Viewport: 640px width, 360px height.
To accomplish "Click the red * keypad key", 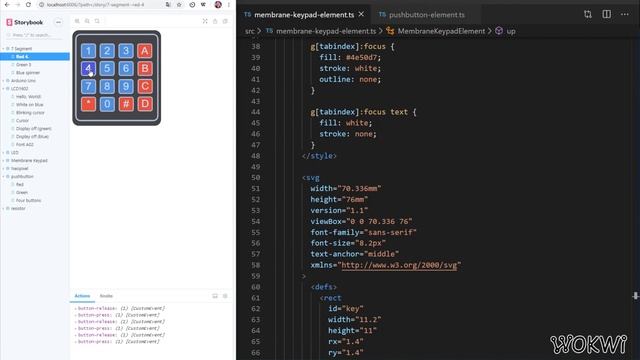I will pos(88,104).
